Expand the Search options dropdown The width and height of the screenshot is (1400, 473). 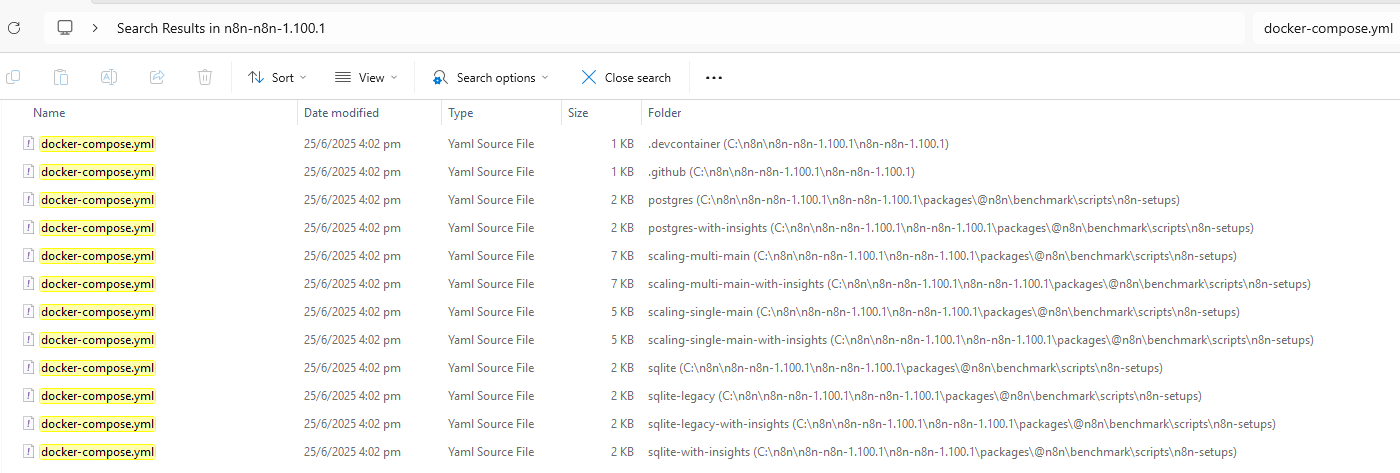(491, 77)
